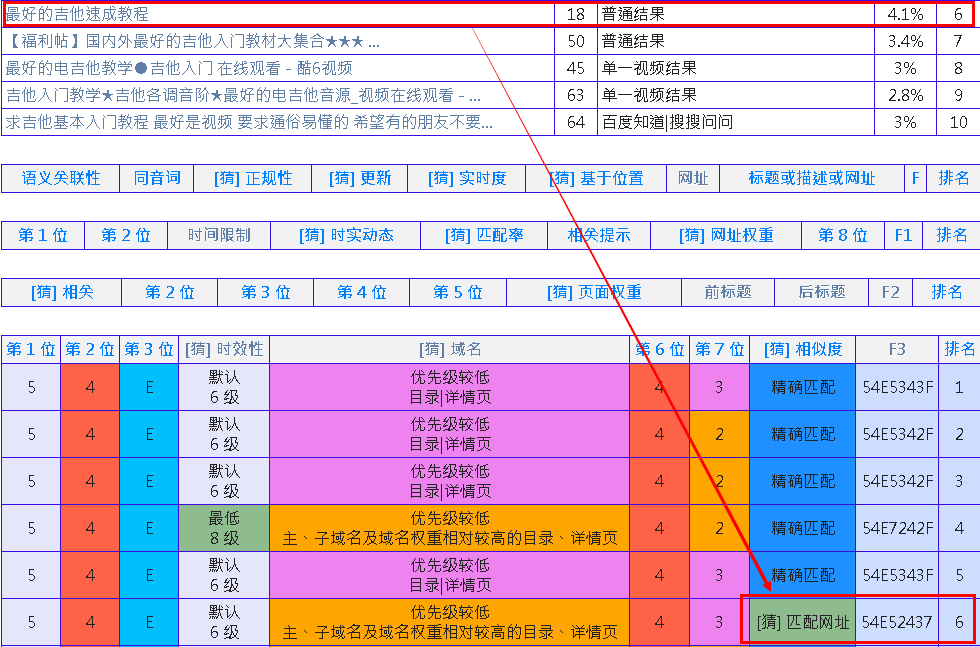Select the F3 column header
The image size is (980, 647).
[x=897, y=349]
